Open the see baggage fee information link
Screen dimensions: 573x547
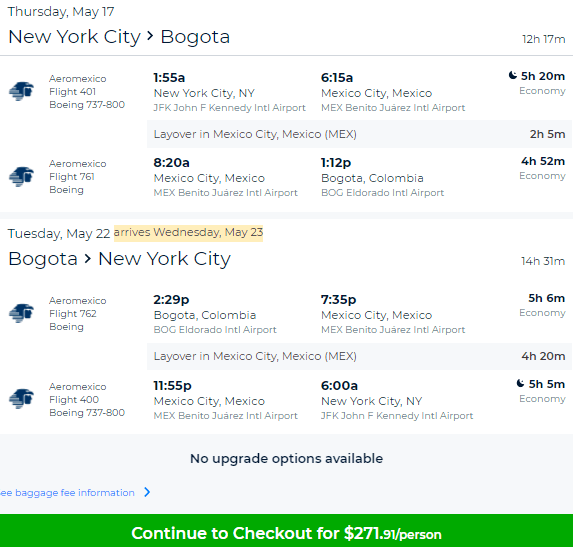click(68, 493)
